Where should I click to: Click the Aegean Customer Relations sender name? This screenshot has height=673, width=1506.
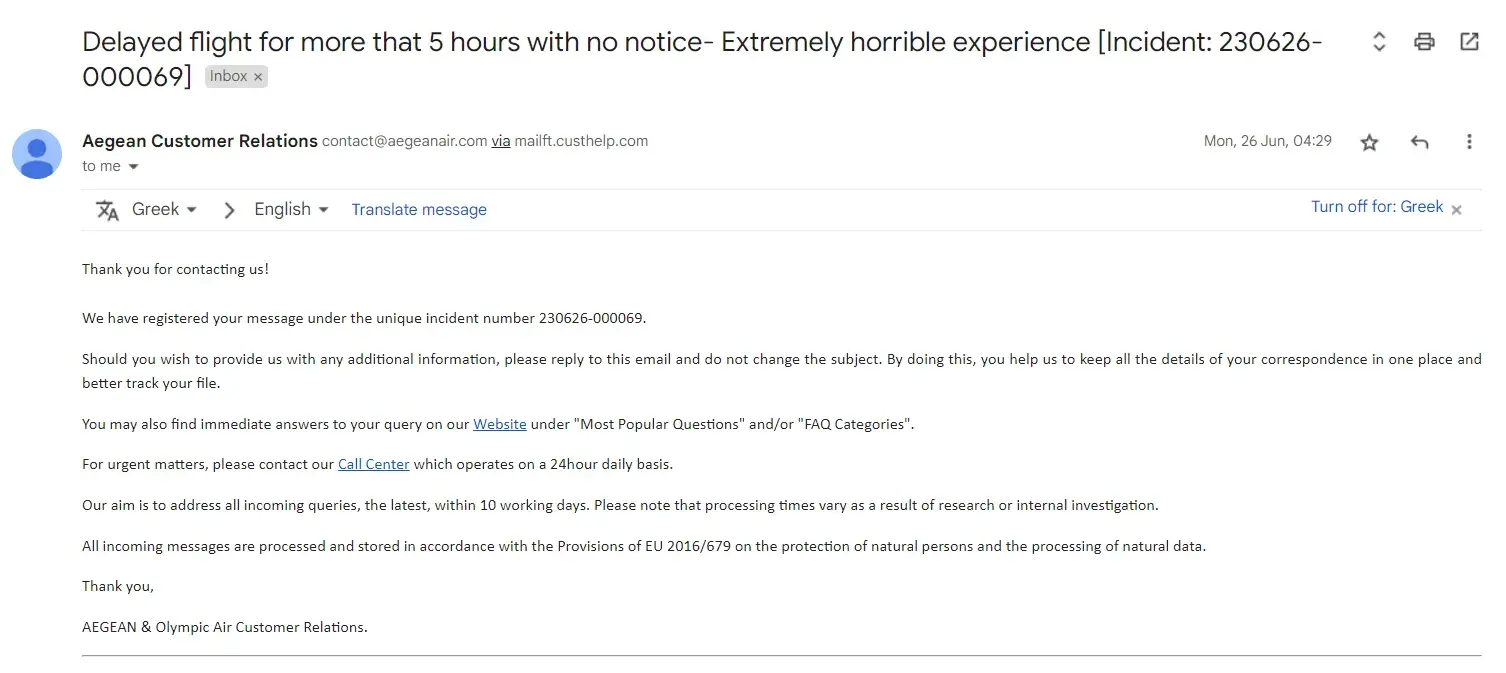[x=200, y=141]
